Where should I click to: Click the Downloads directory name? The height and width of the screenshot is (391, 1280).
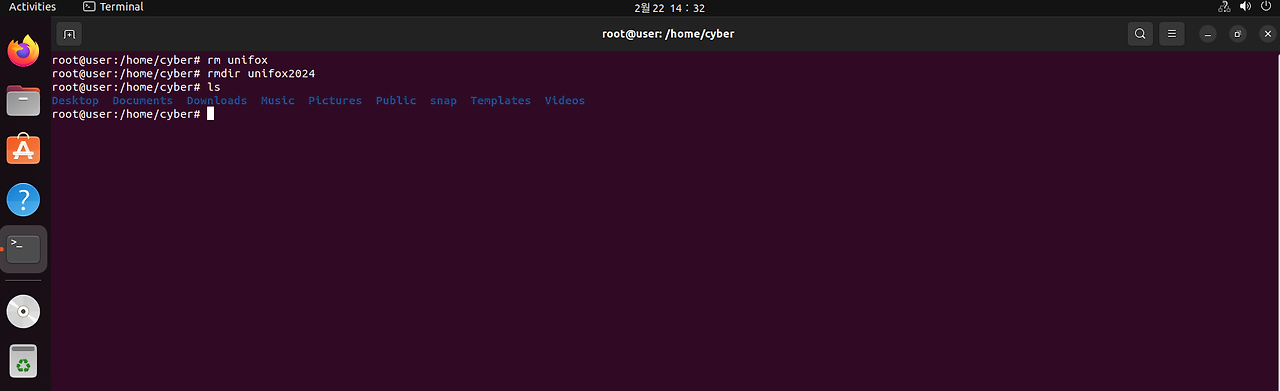click(x=217, y=101)
